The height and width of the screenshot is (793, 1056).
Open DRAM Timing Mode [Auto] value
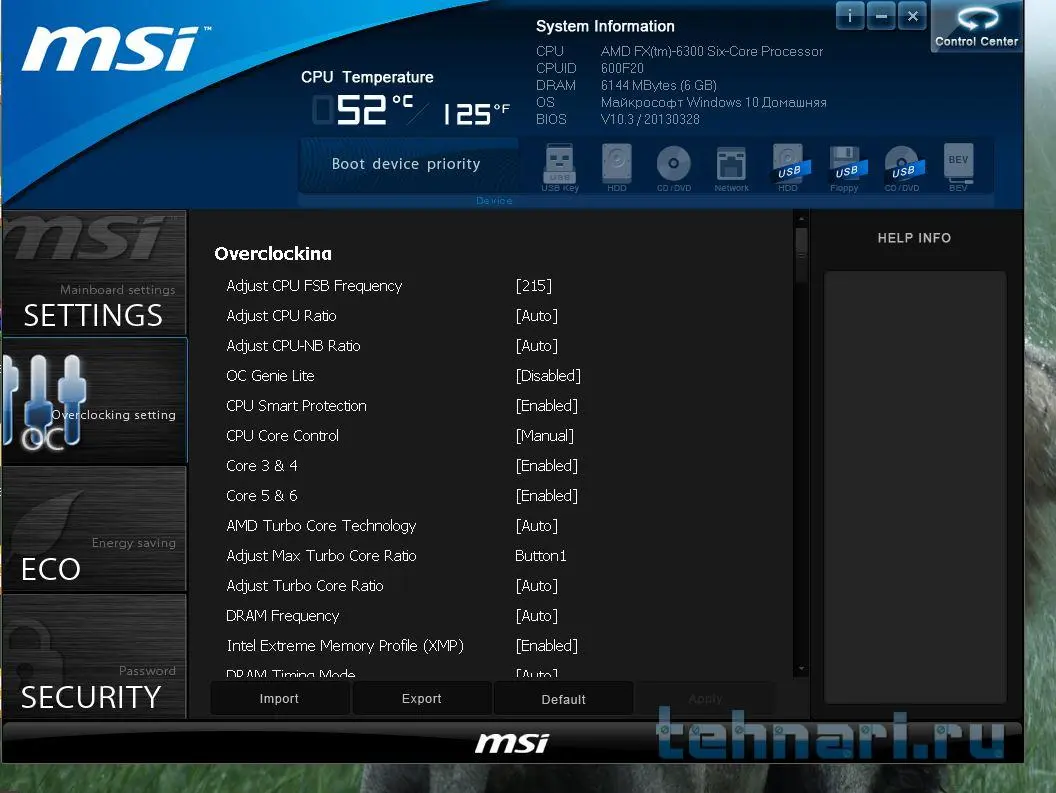click(x=536, y=673)
